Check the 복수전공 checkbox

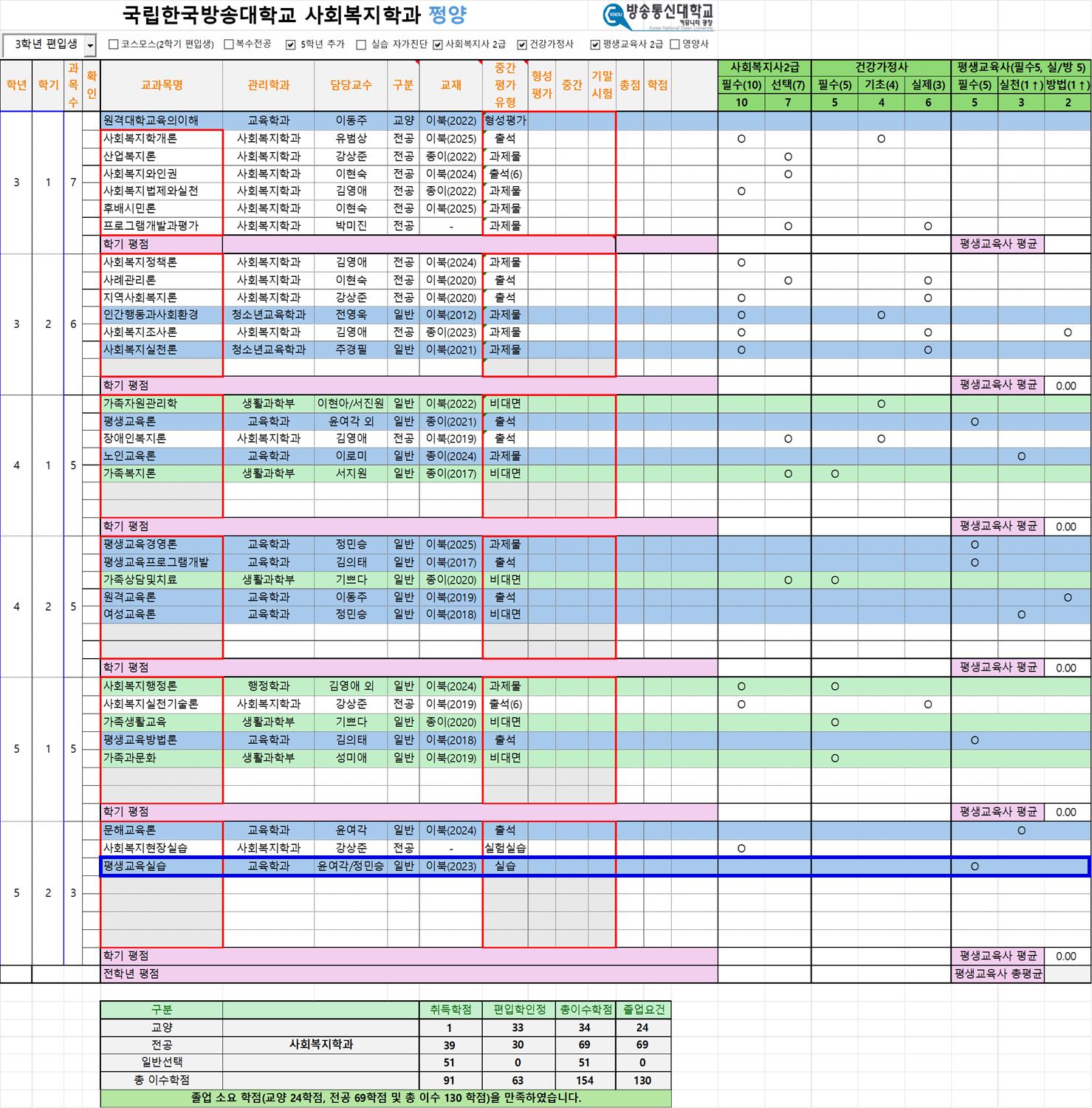click(x=229, y=44)
